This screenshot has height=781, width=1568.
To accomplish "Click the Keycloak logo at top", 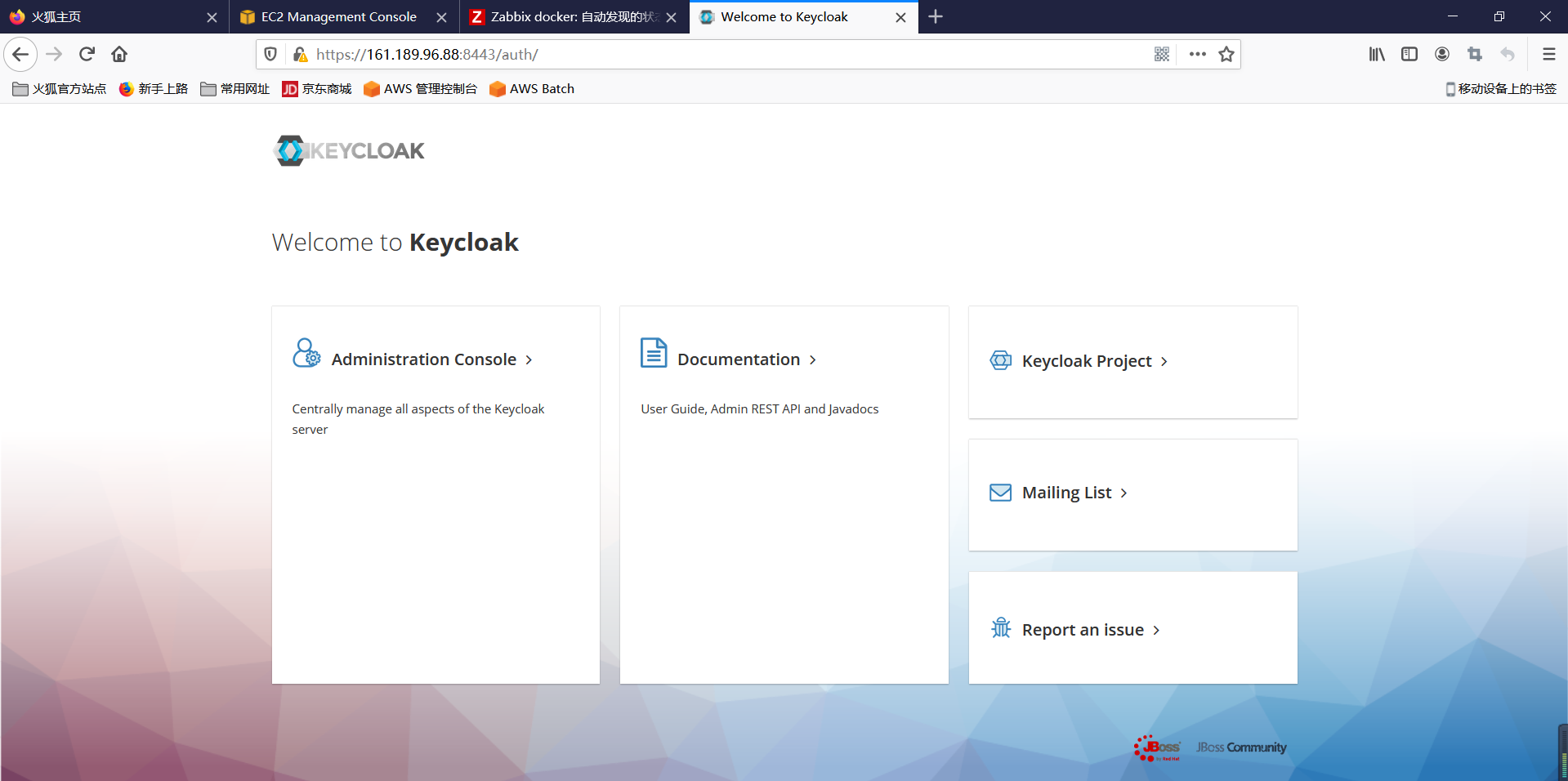I will (x=349, y=150).
